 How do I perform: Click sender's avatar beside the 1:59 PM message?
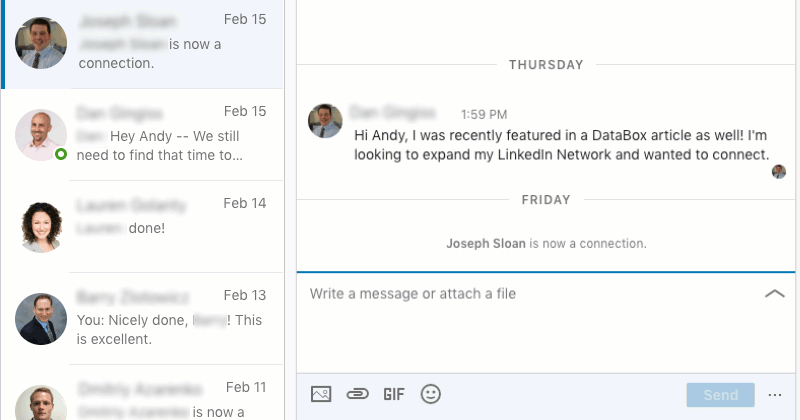325,121
